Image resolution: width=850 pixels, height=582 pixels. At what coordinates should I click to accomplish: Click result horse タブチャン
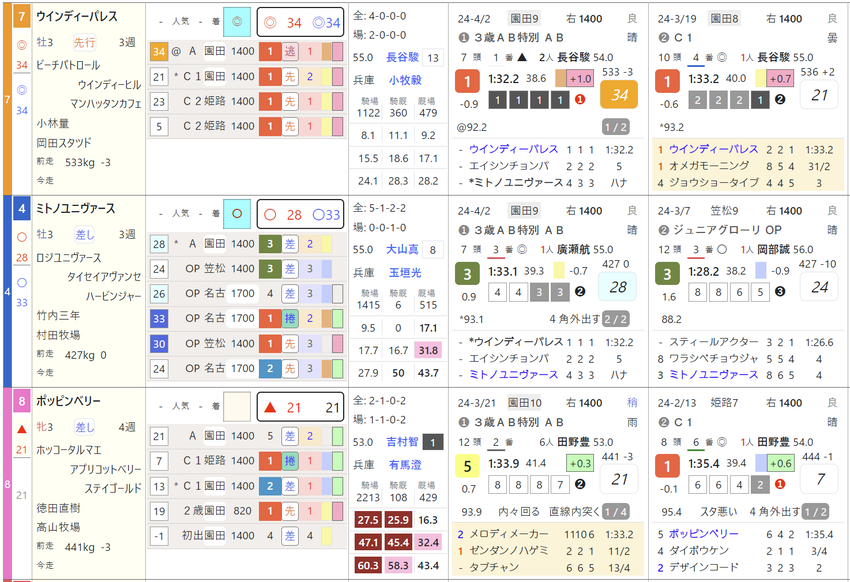click(x=494, y=567)
